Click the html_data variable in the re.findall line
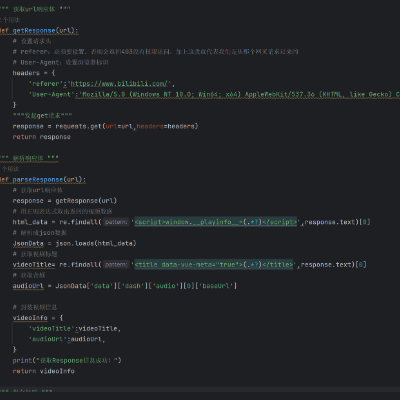400x400 pixels. click(x=30, y=222)
